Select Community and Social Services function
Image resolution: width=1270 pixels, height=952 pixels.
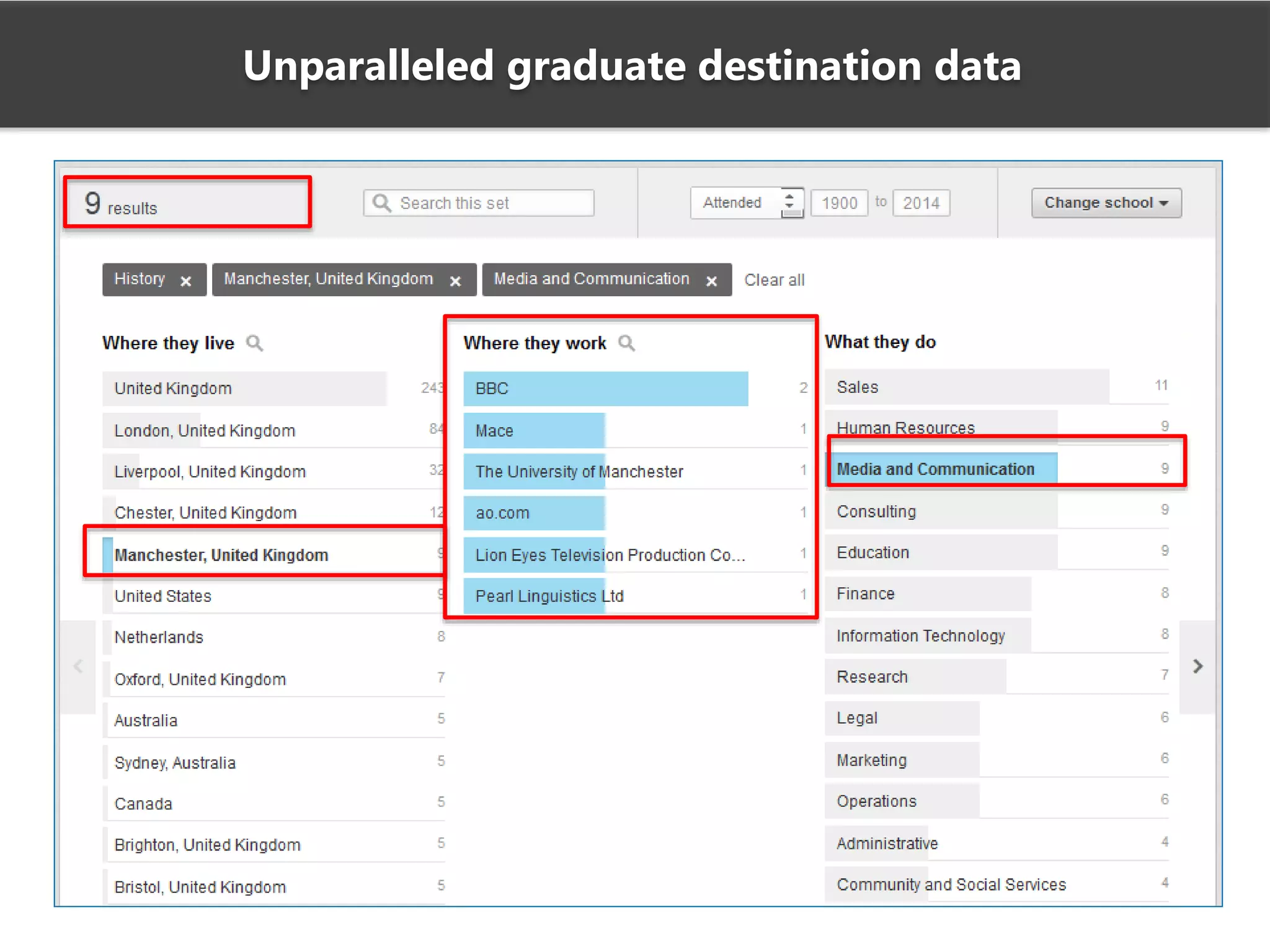pos(997,884)
